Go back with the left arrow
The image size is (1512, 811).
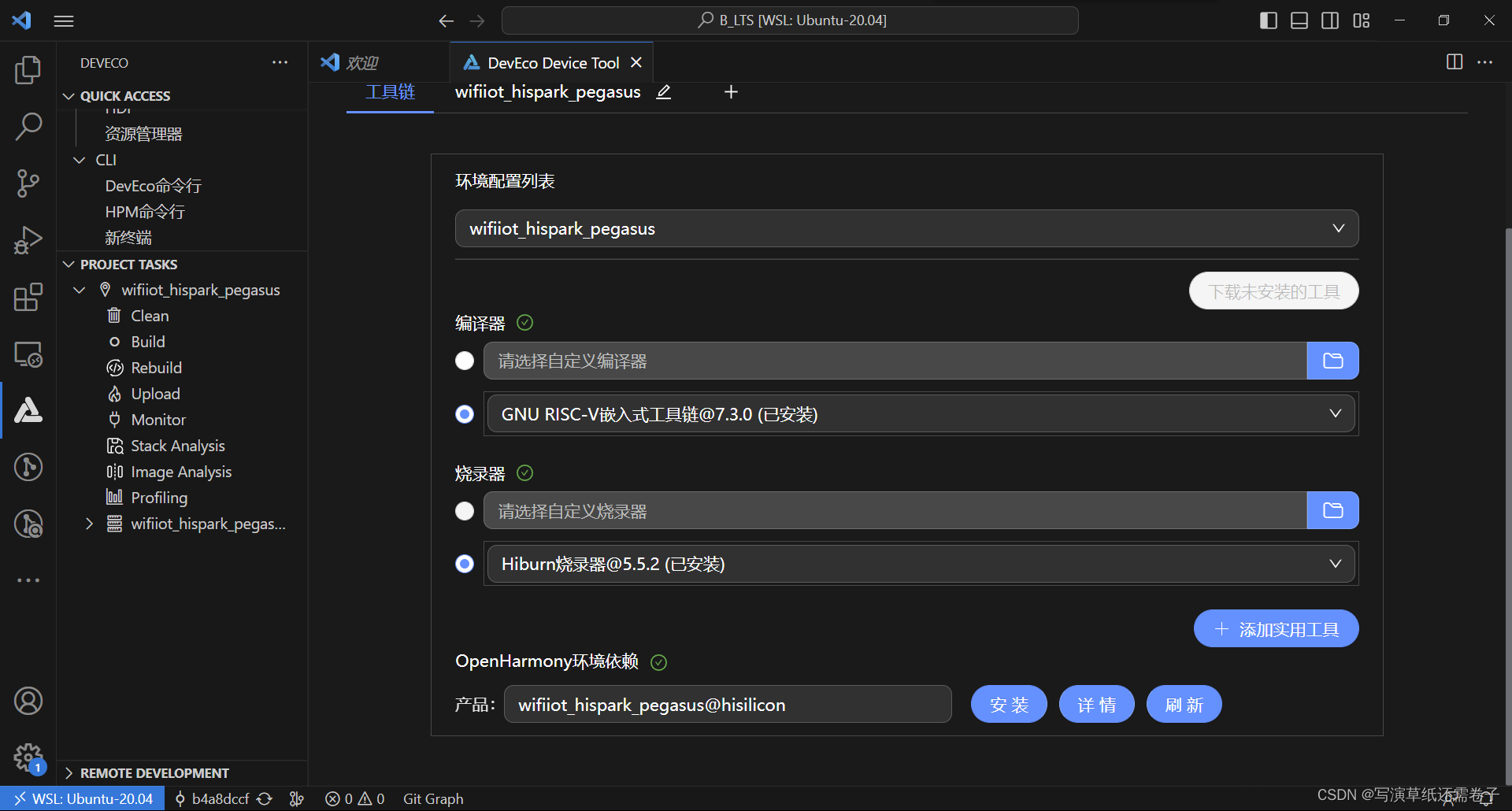tap(447, 21)
